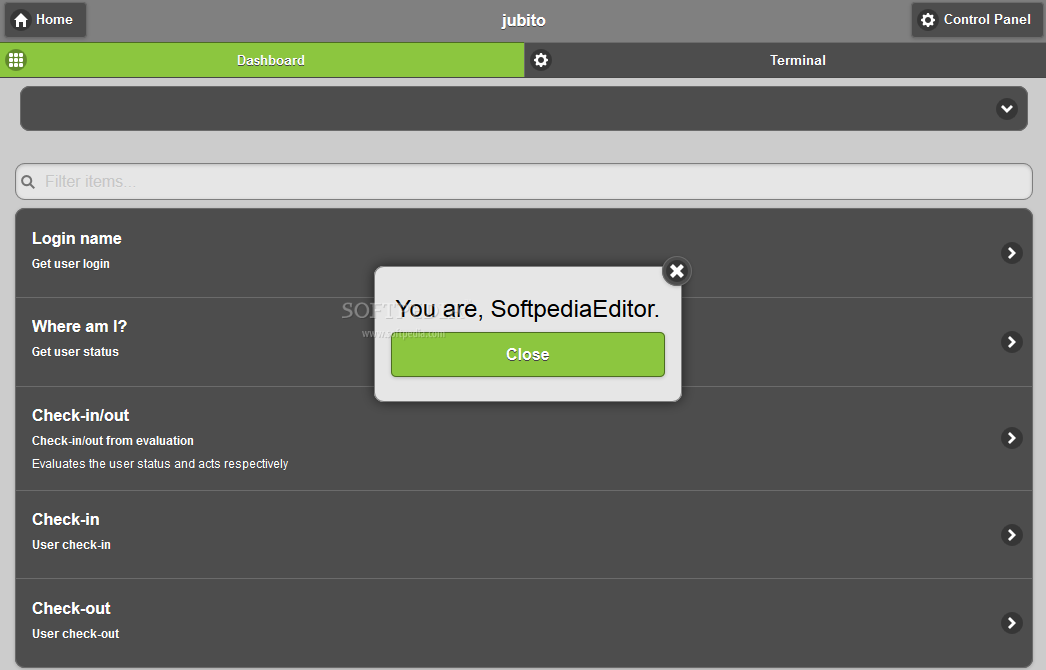
Task: Switch to the Terminal tab
Action: (785, 60)
